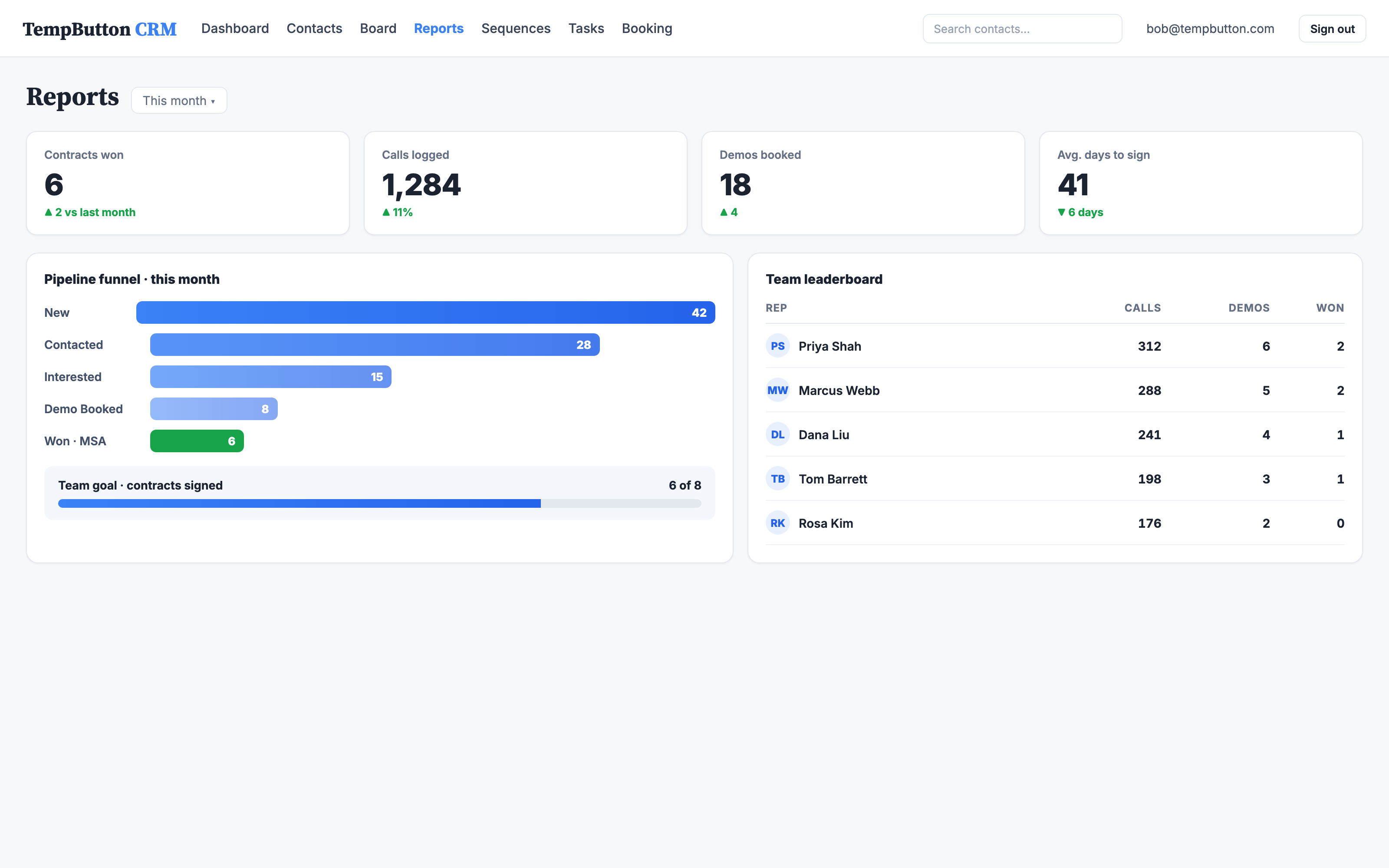Click the green up arrow under Contracts won
Image resolution: width=1389 pixels, height=868 pixels.
[48, 212]
